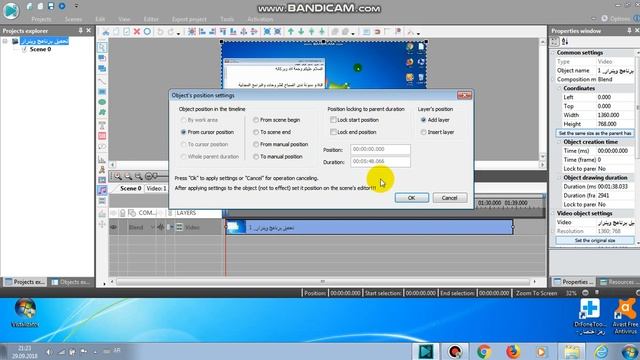This screenshot has height=360, width=640.
Task: Switch to the Scene 0 timeline tab
Action: click(131, 189)
